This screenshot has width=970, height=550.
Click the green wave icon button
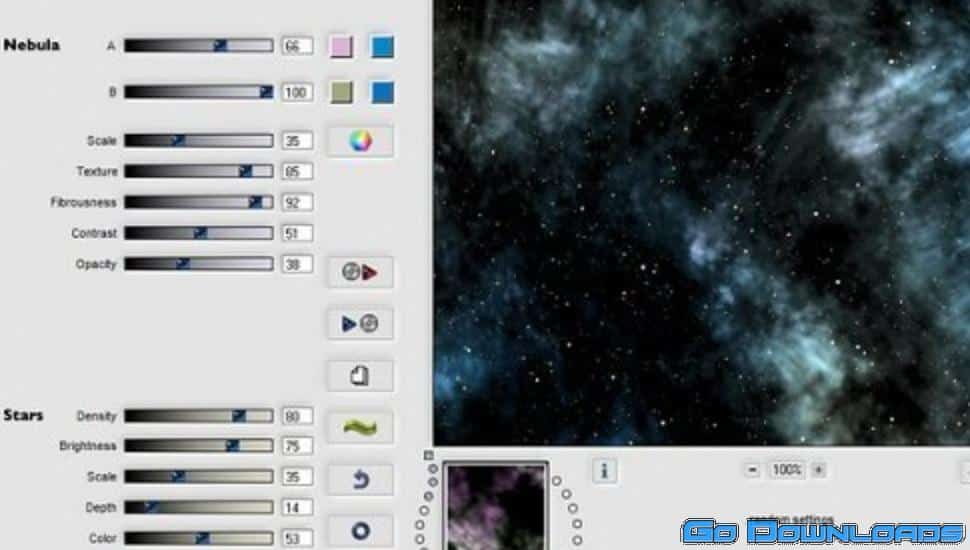point(360,427)
